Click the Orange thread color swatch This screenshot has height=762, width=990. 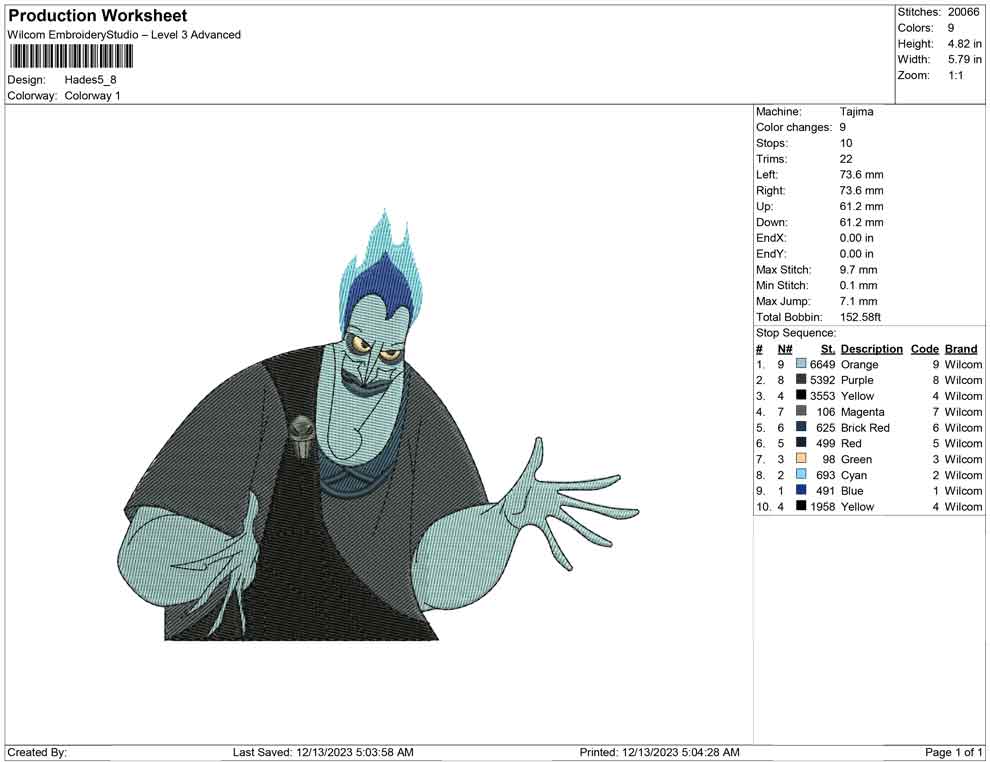(x=801, y=364)
